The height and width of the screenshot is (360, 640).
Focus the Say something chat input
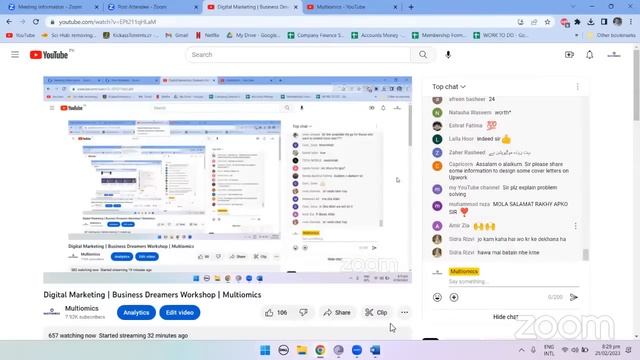click(513, 282)
